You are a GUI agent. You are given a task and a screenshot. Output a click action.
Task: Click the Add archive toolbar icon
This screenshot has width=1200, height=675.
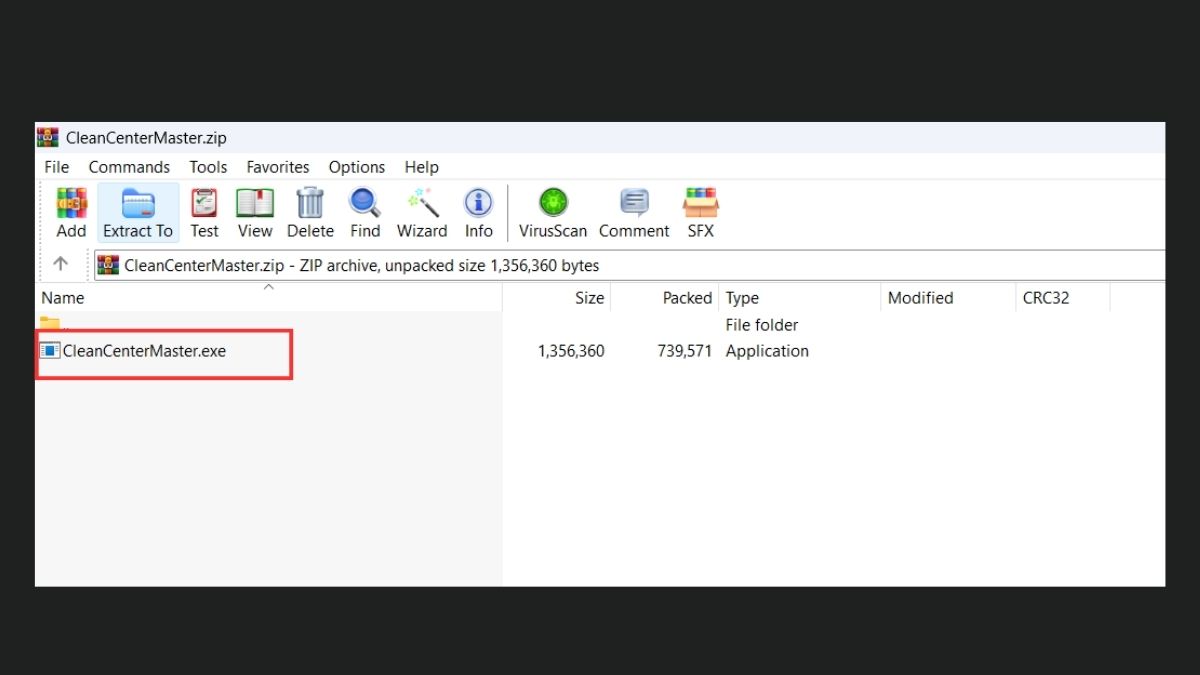point(71,213)
